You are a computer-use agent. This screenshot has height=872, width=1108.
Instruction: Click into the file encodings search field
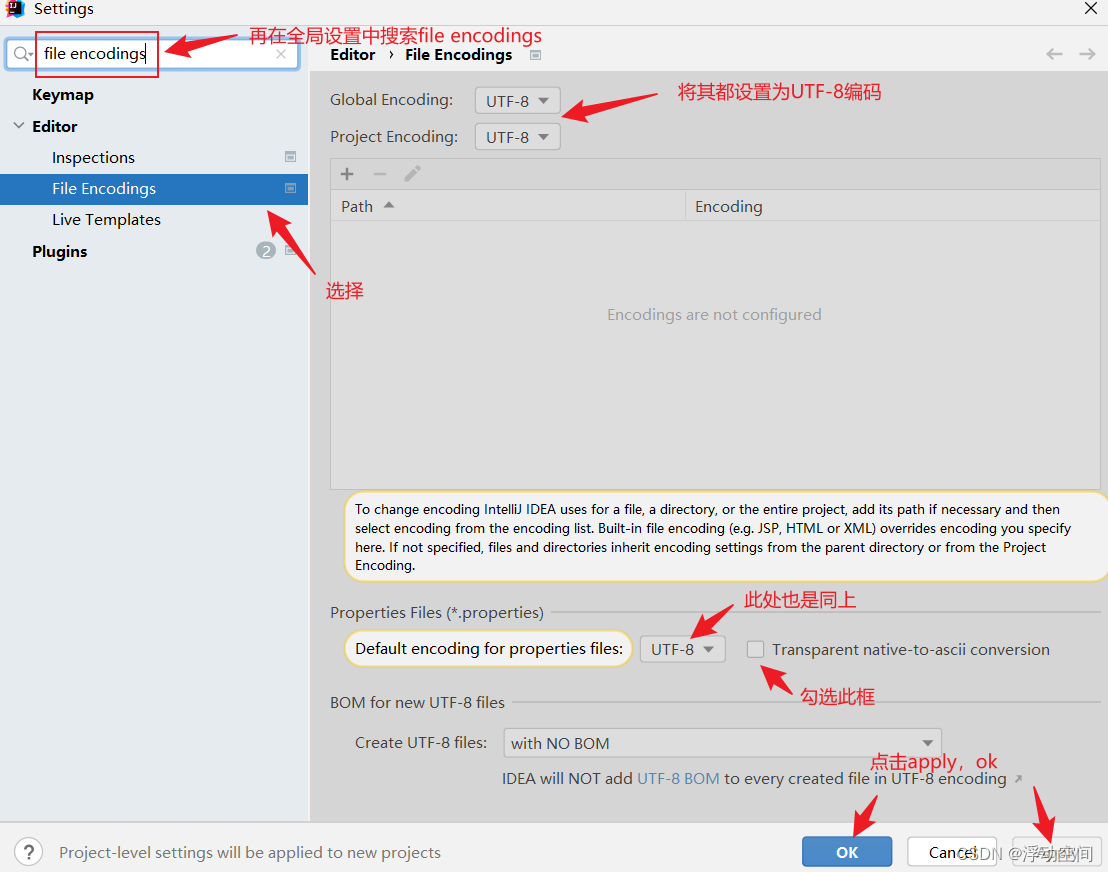pos(155,54)
